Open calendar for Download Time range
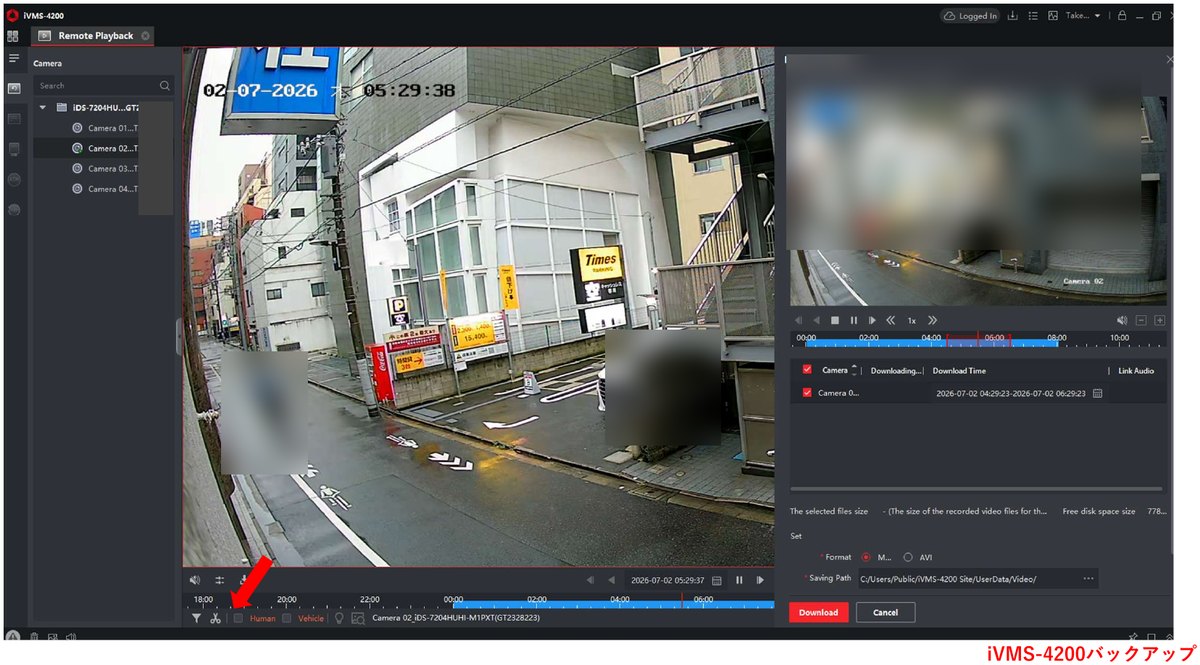Image resolution: width=1200 pixels, height=665 pixels. (1097, 394)
